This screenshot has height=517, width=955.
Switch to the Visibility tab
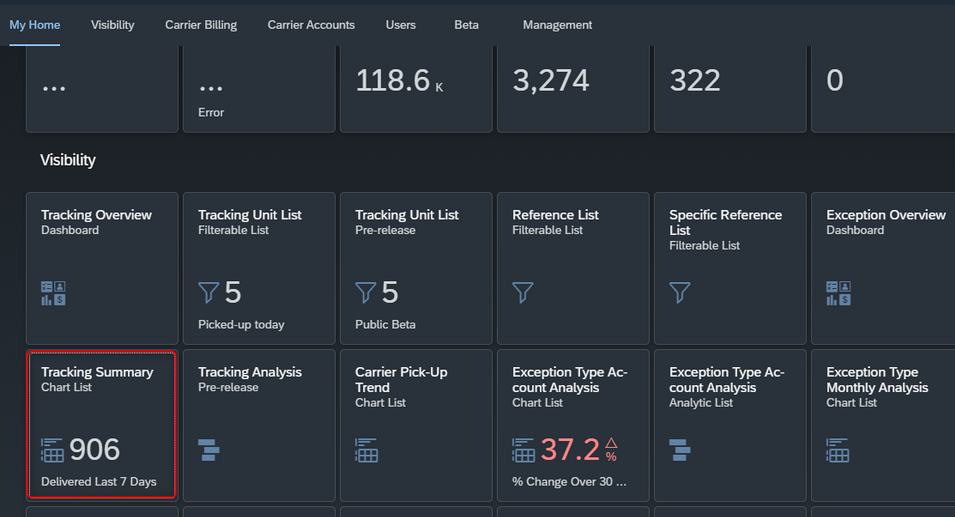[x=113, y=25]
